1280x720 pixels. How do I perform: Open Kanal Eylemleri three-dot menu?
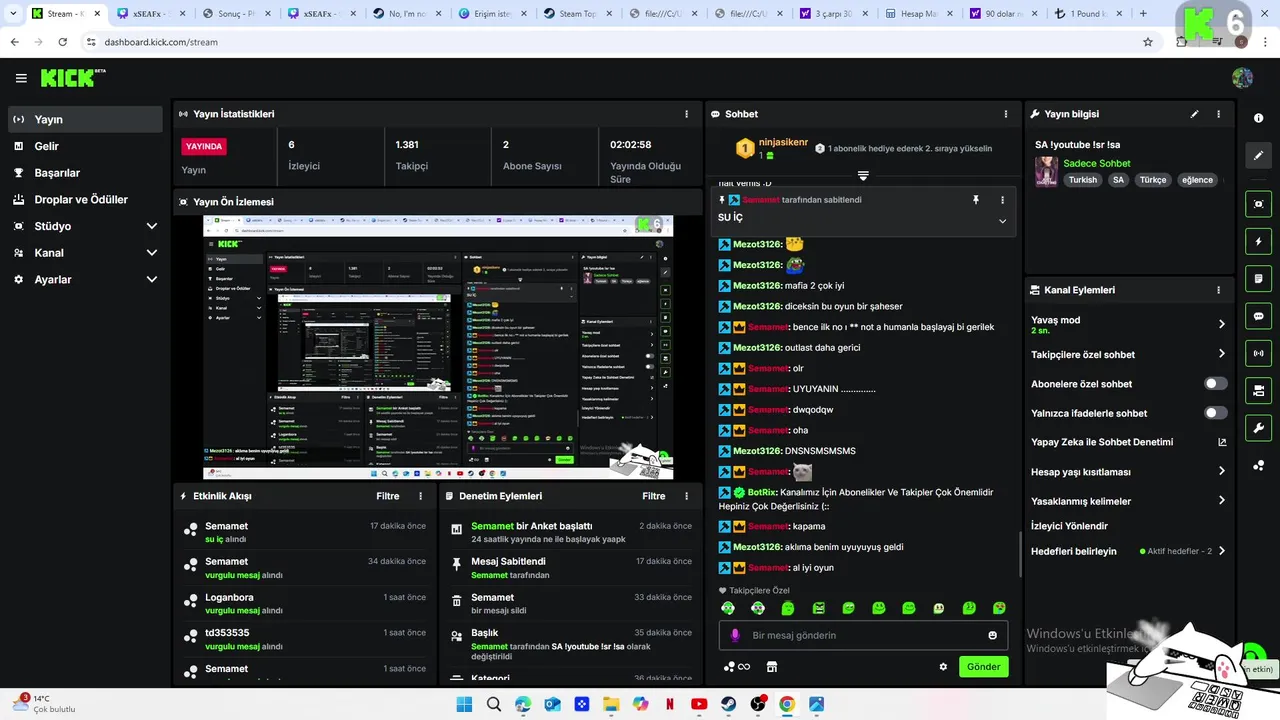[1218, 290]
